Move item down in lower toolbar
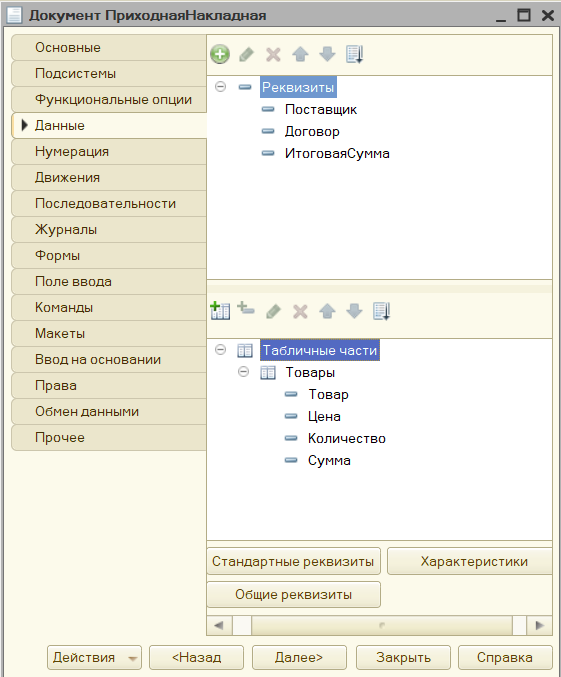561x677 pixels. tap(355, 311)
